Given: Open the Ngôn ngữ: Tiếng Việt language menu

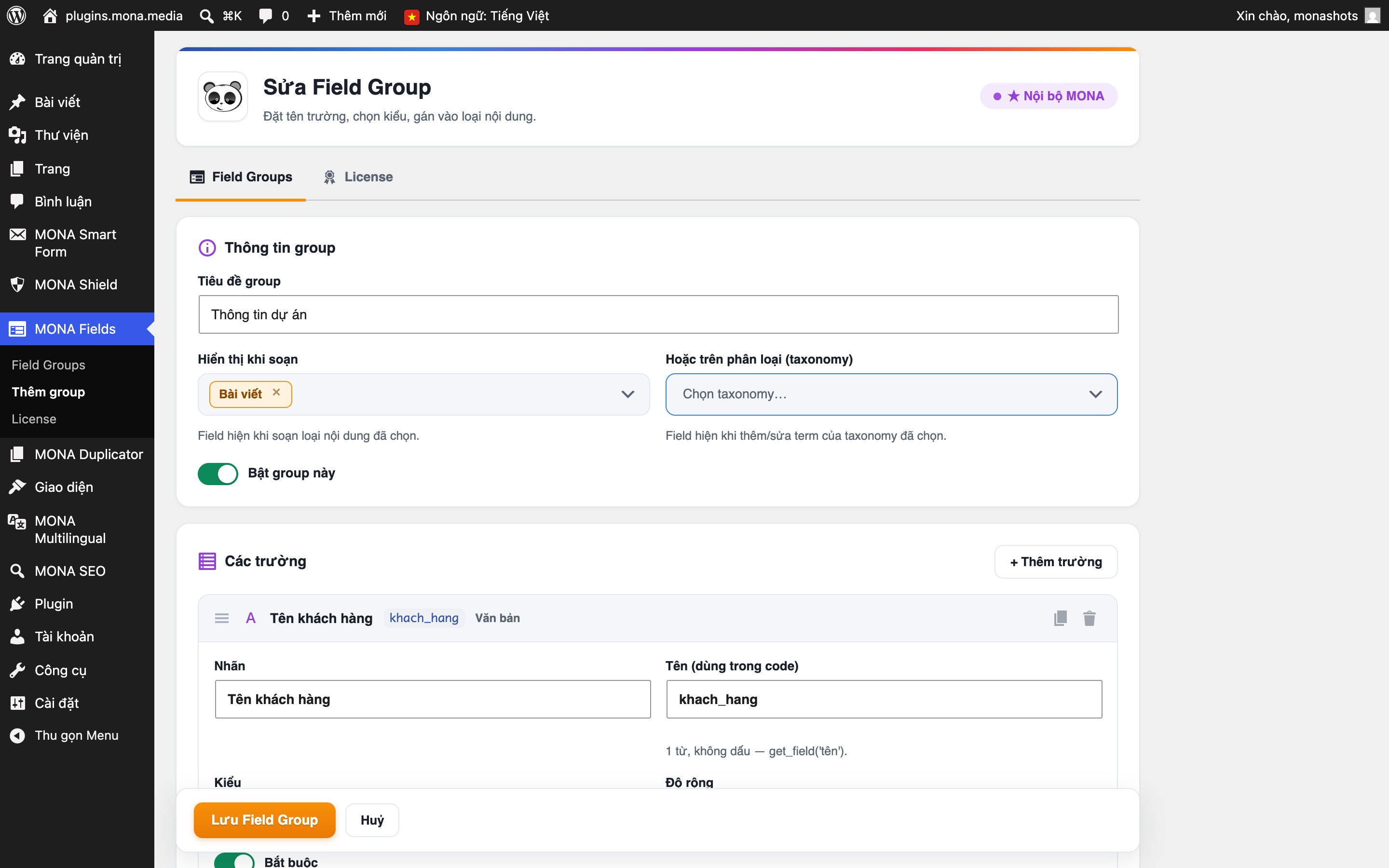Looking at the screenshot, I should (477, 15).
